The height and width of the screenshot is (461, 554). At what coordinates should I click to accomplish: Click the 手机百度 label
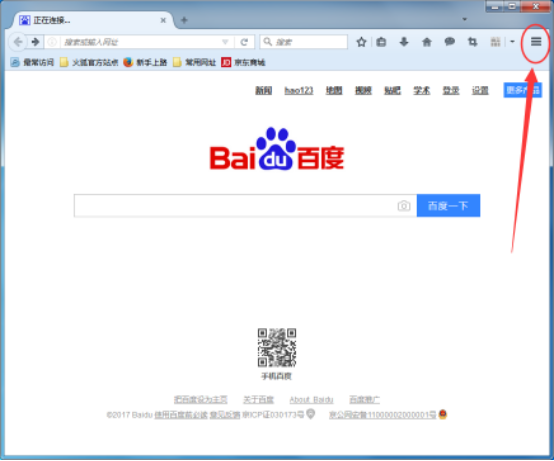276,376
